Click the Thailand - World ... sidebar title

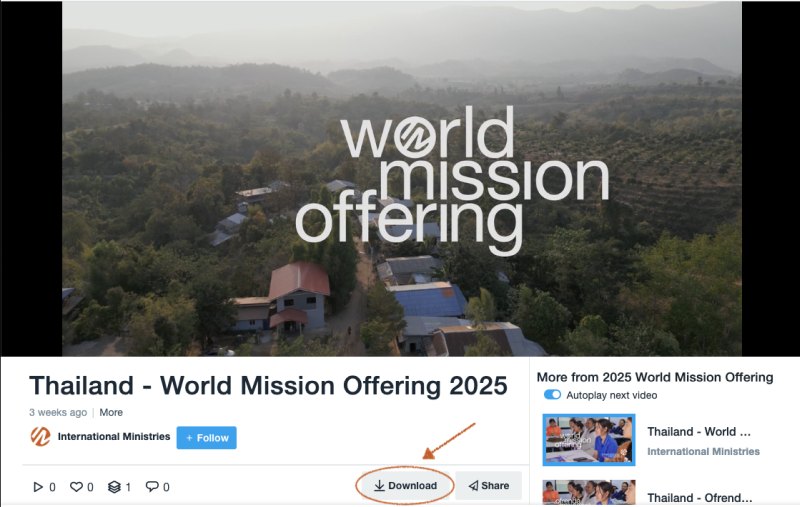click(x=699, y=432)
